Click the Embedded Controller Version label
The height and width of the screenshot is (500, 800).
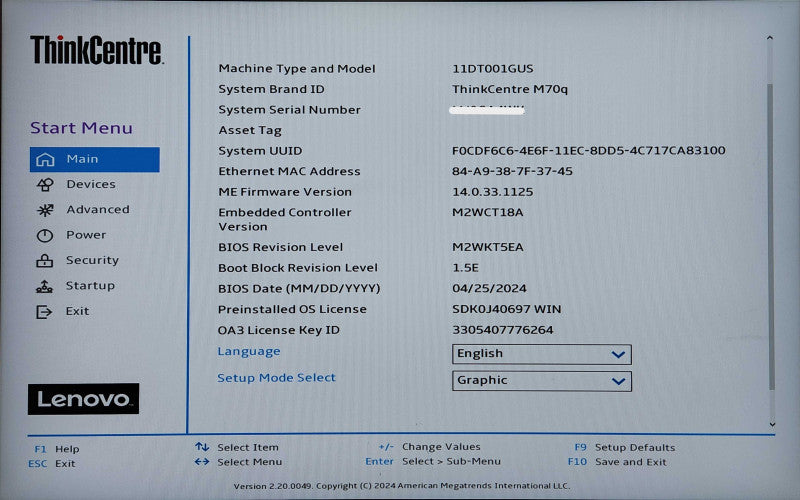point(285,219)
